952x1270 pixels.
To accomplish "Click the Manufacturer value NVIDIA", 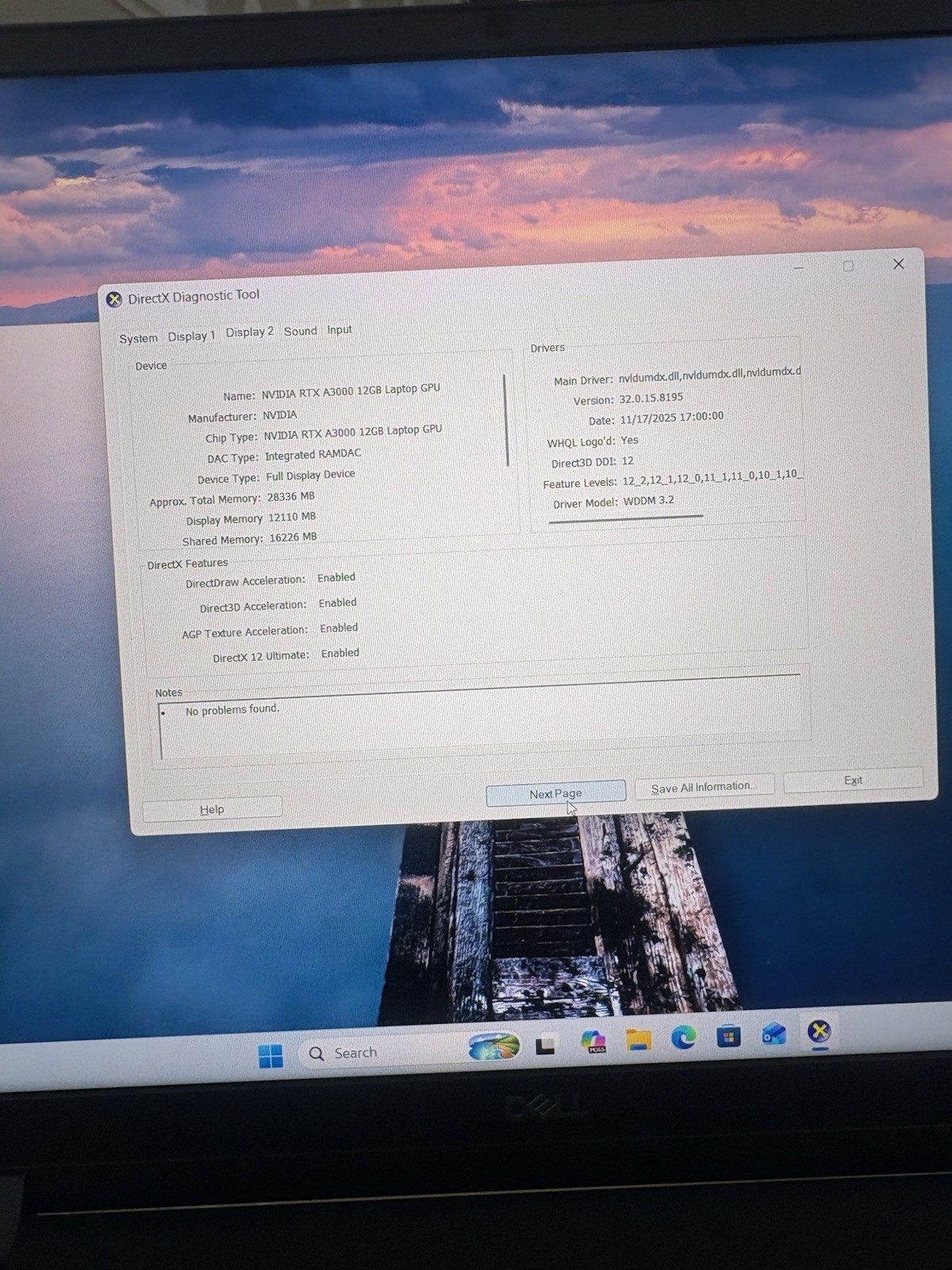I will [279, 414].
